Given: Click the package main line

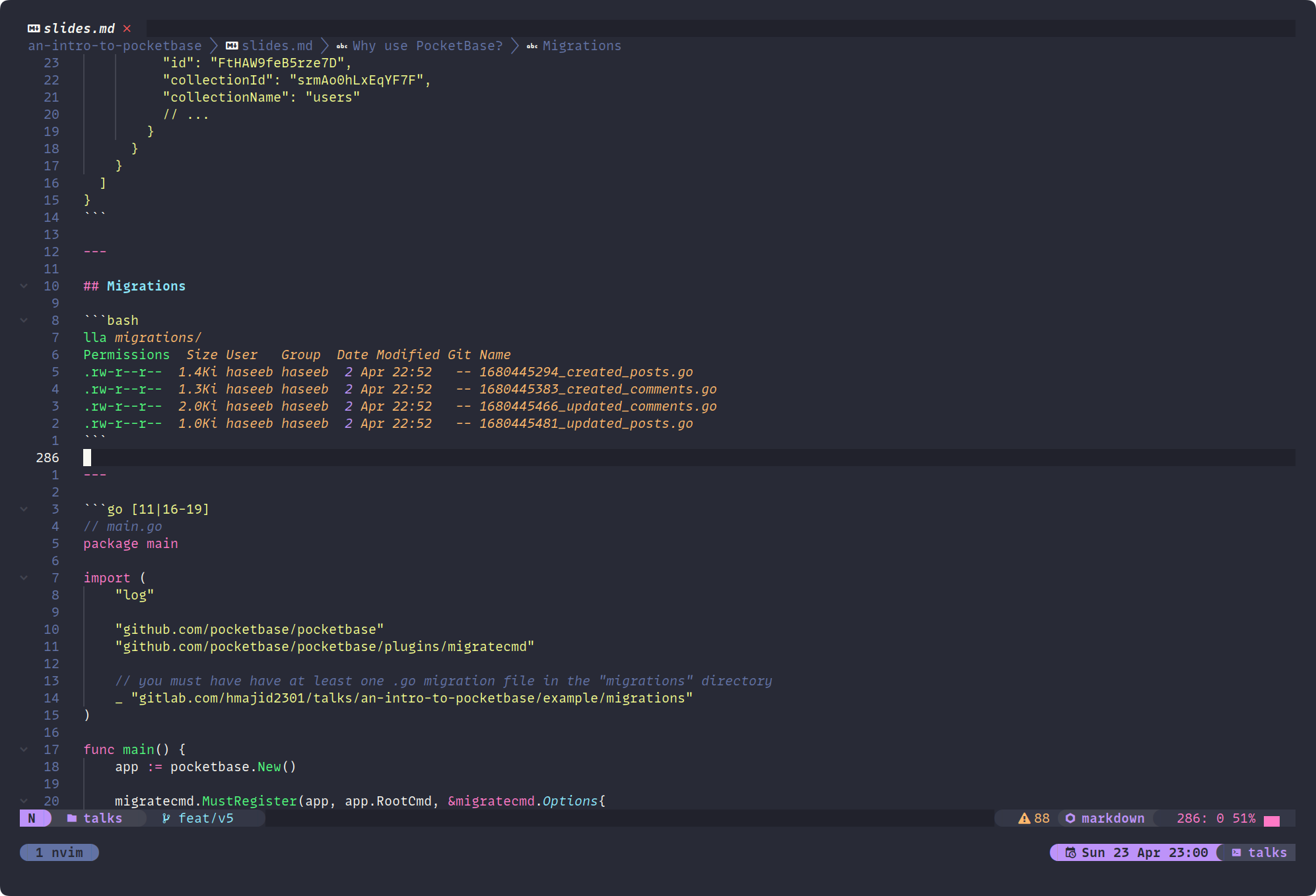Looking at the screenshot, I should click(x=131, y=543).
